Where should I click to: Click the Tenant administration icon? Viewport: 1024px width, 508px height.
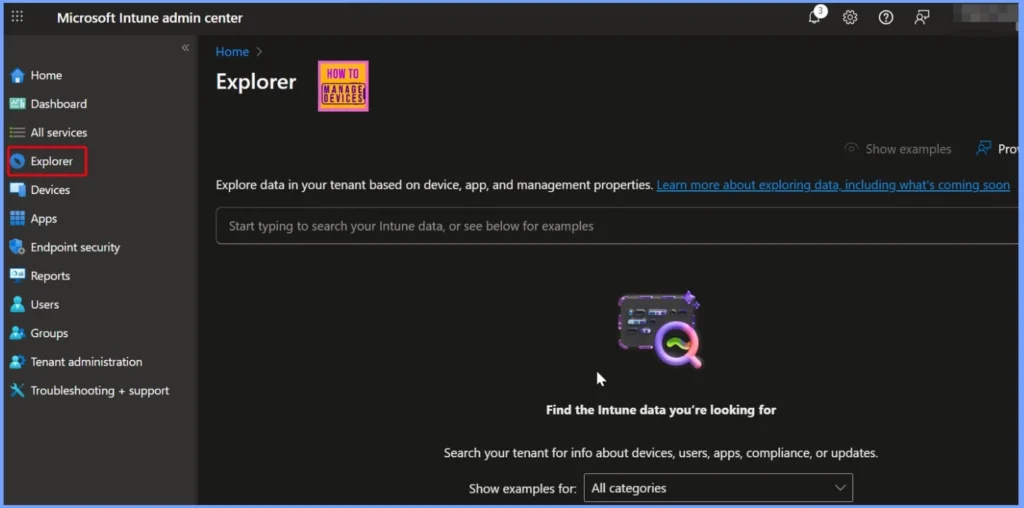(17, 362)
